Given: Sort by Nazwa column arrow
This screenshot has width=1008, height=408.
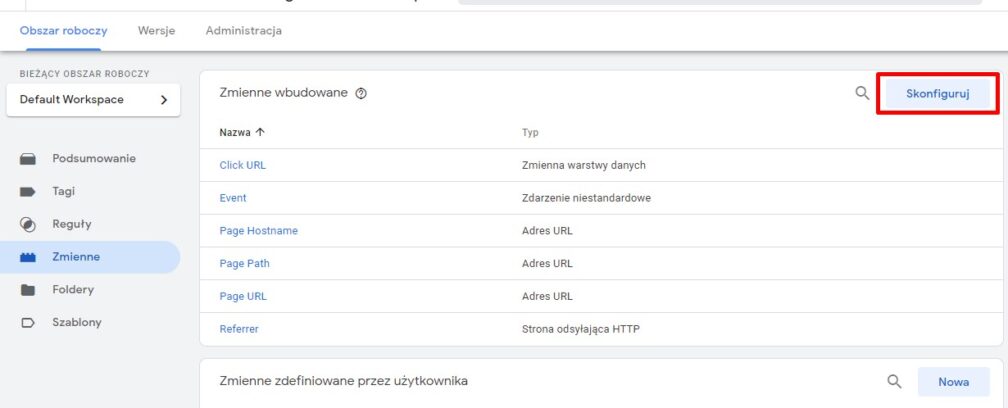Looking at the screenshot, I should (x=260, y=132).
